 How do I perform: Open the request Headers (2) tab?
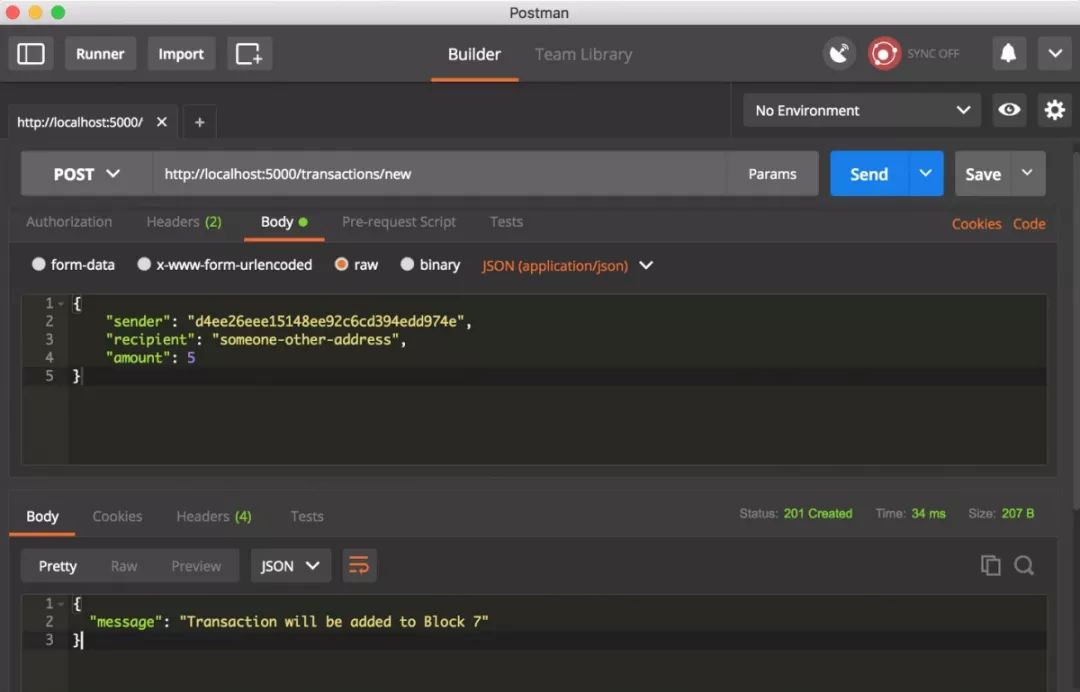pyautogui.click(x=184, y=222)
